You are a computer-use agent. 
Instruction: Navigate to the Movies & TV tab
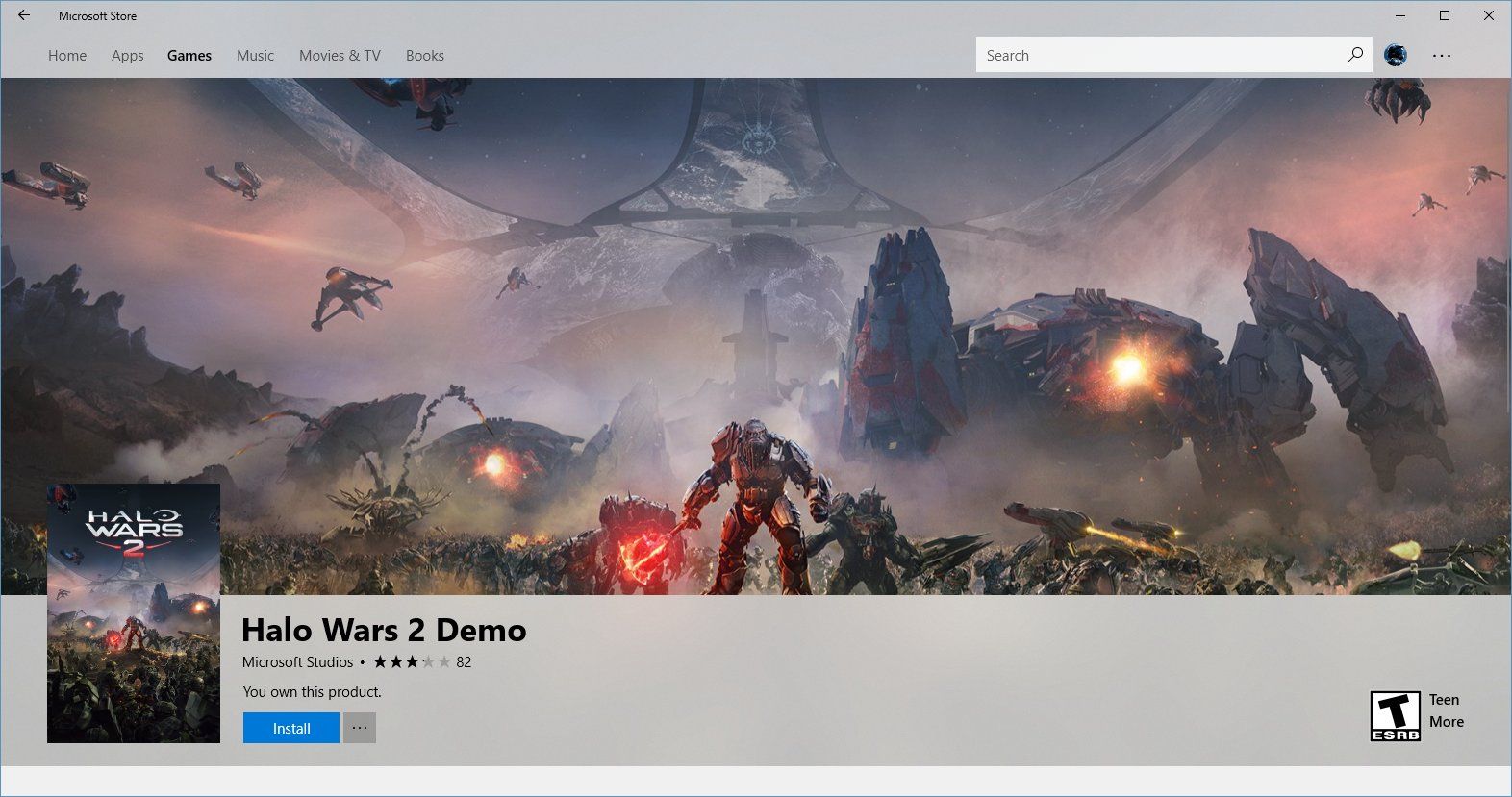click(x=340, y=56)
